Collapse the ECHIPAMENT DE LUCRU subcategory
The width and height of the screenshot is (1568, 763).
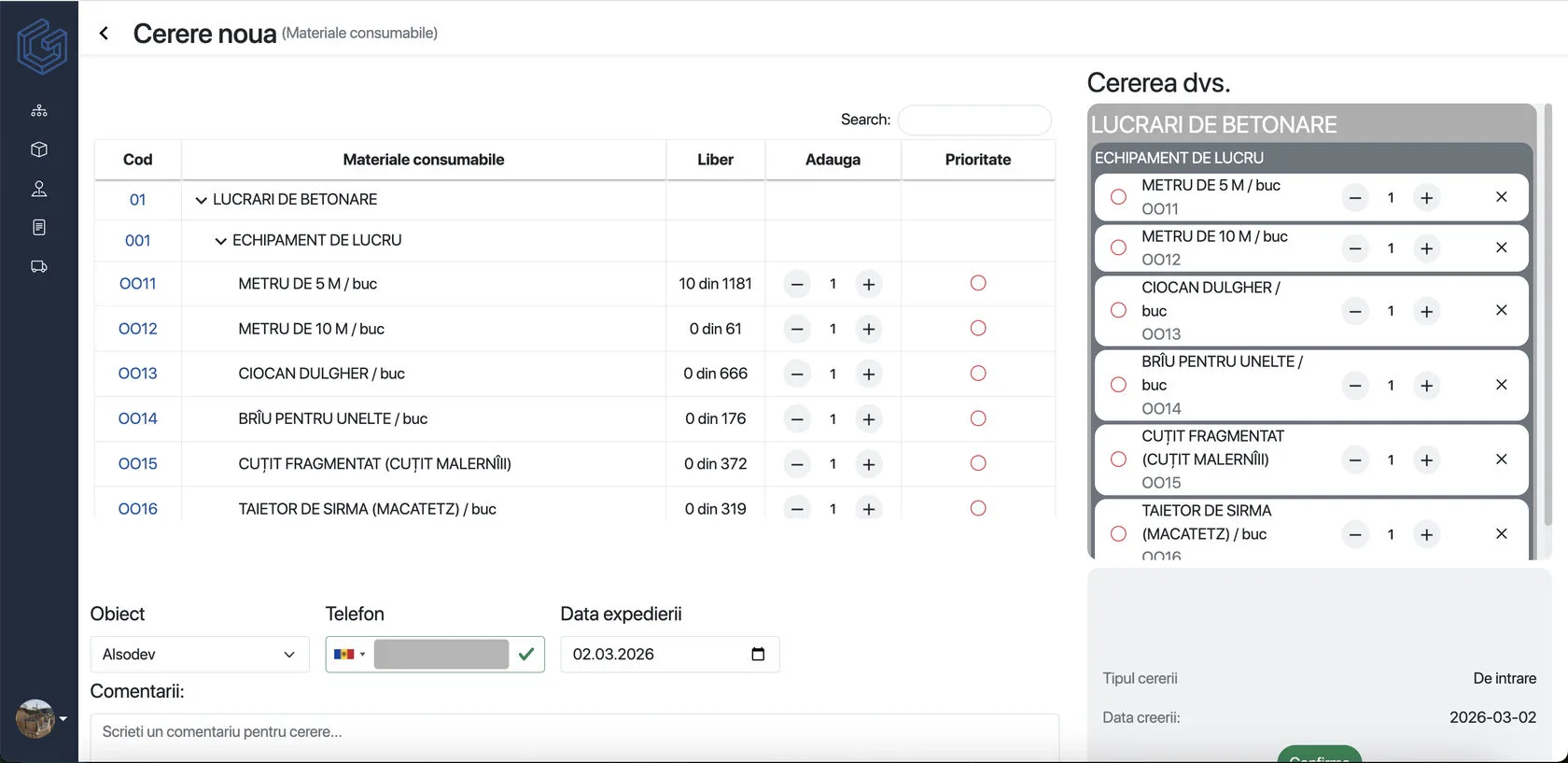(220, 241)
